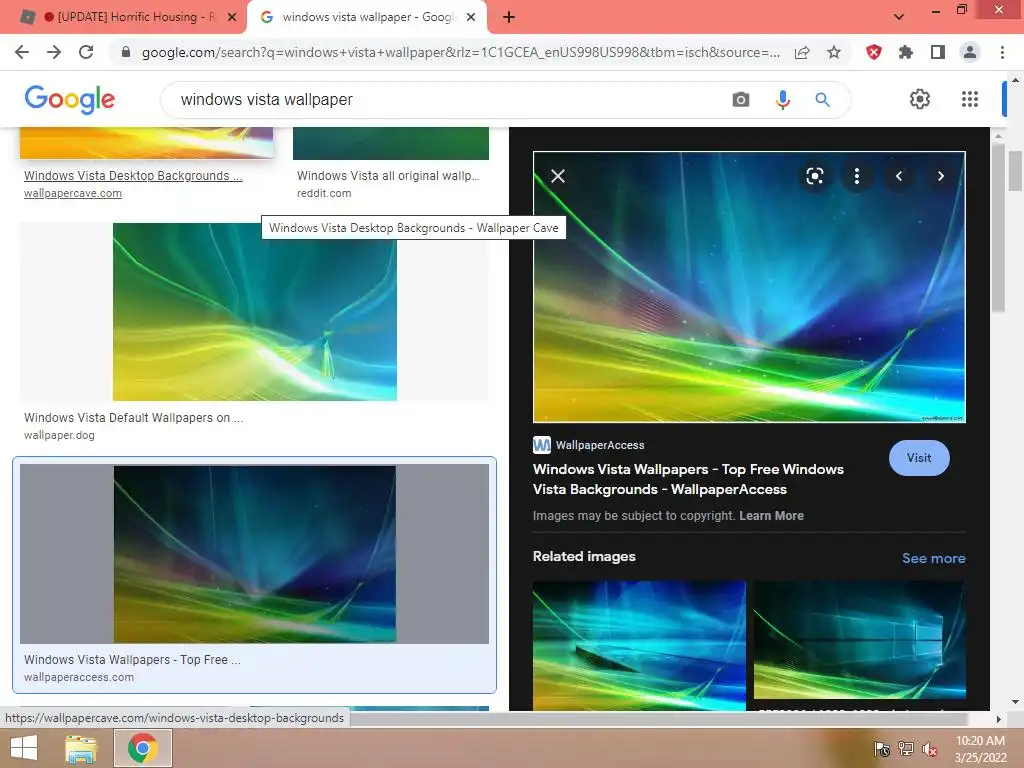Click the address bar URL
Screen dimensions: 1024x768
[x=460, y=52]
